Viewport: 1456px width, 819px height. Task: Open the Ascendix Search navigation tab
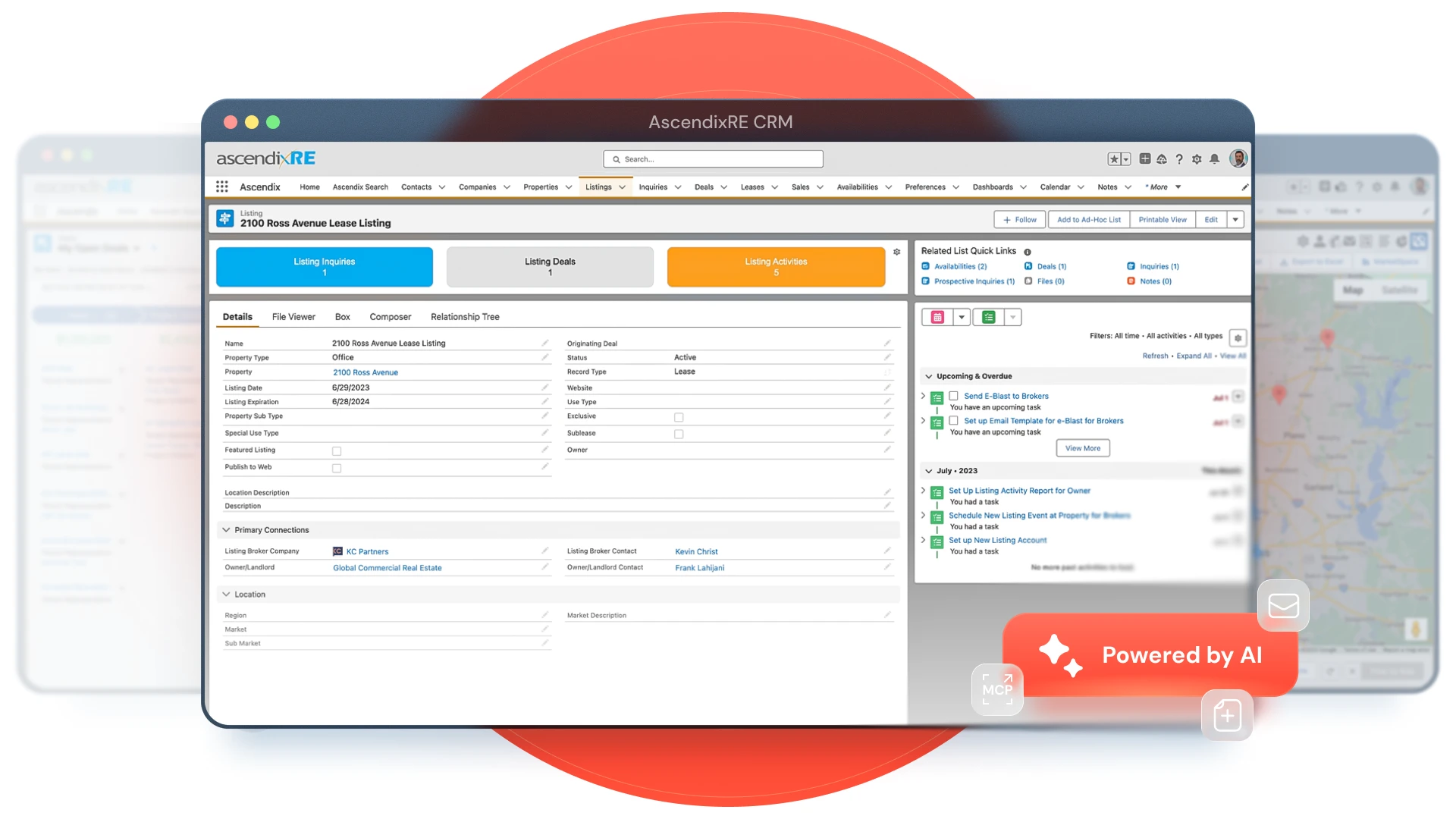click(x=360, y=187)
